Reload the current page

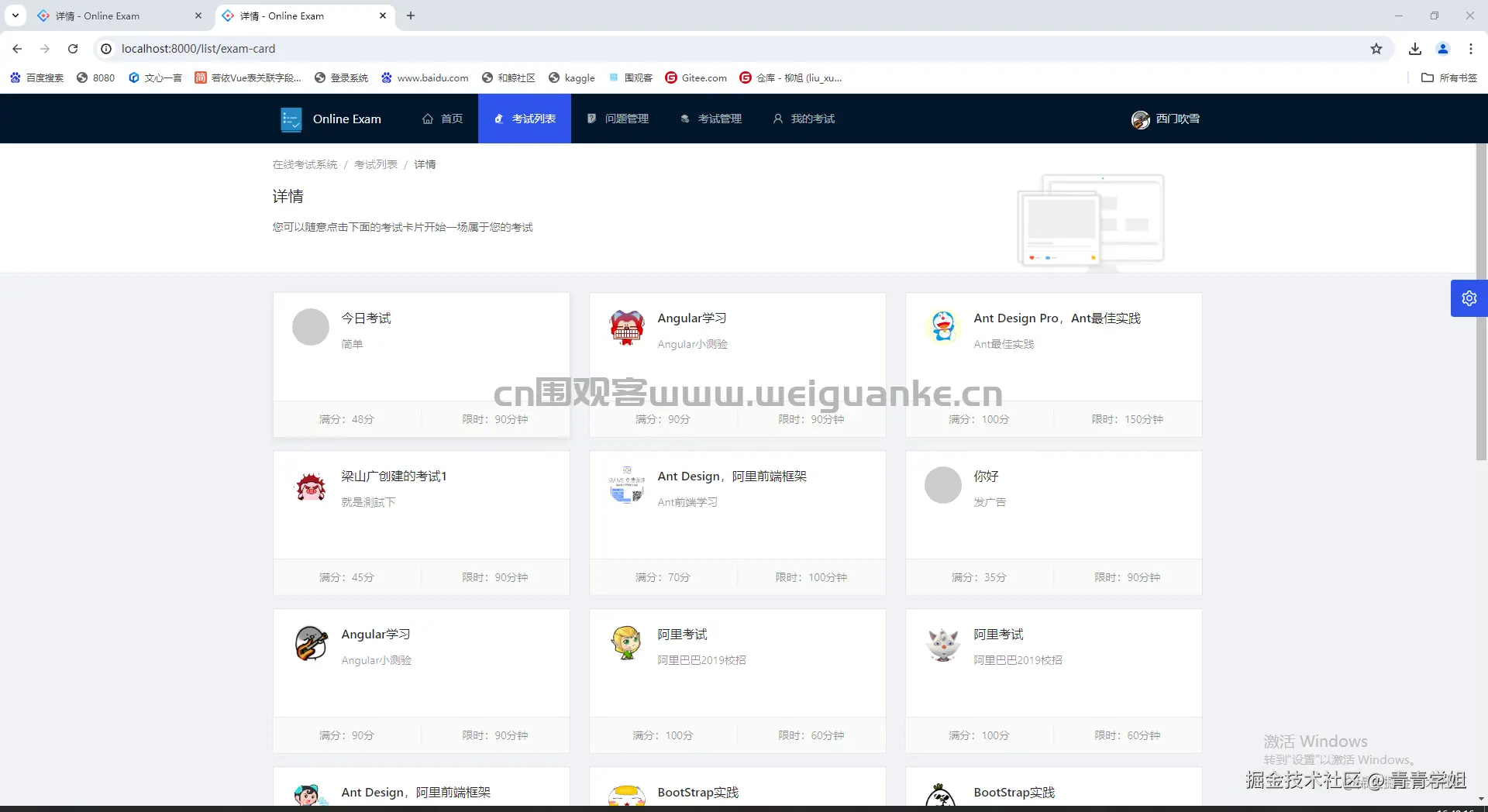click(x=73, y=49)
